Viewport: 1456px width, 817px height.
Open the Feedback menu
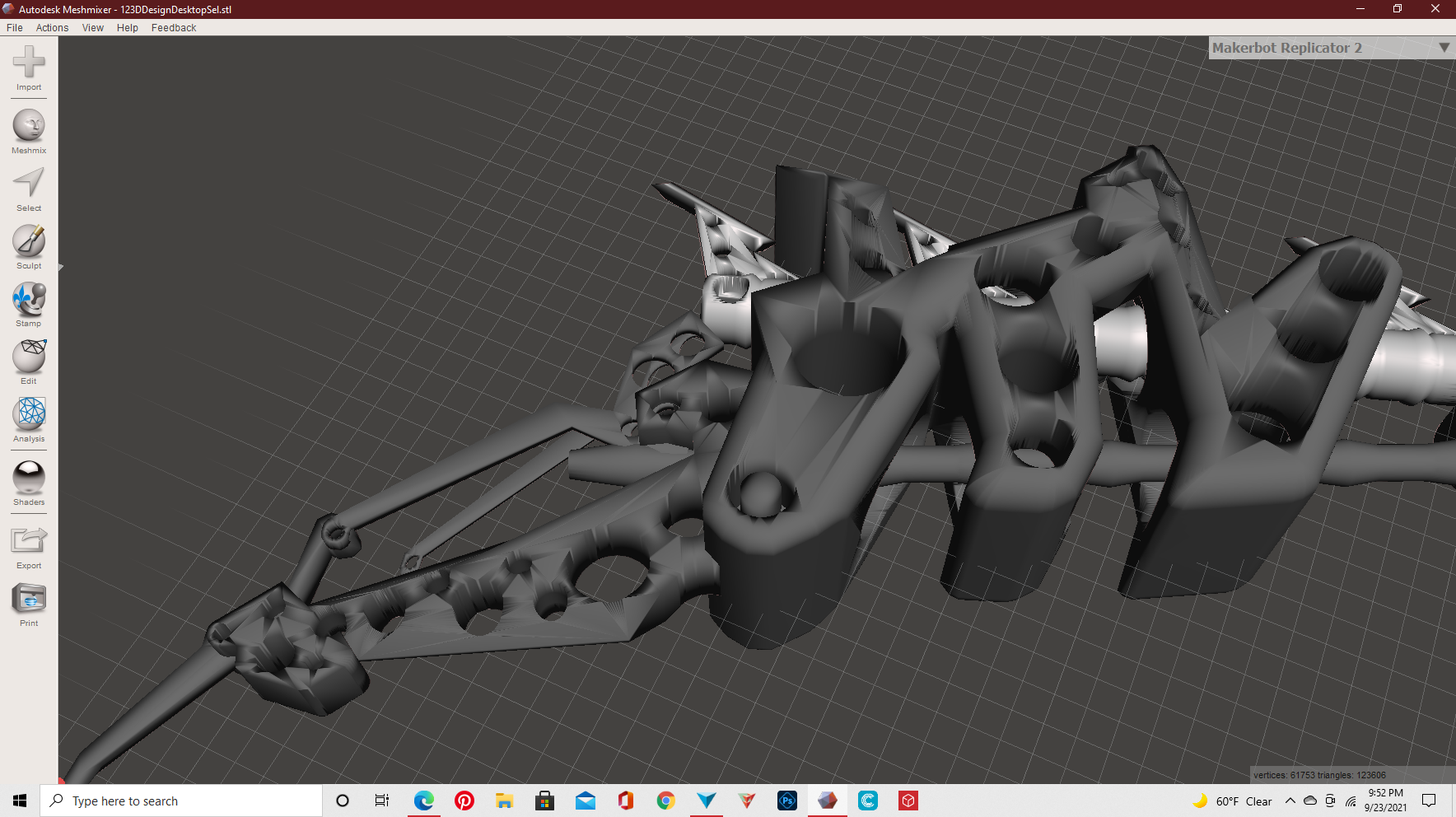pyautogui.click(x=174, y=28)
